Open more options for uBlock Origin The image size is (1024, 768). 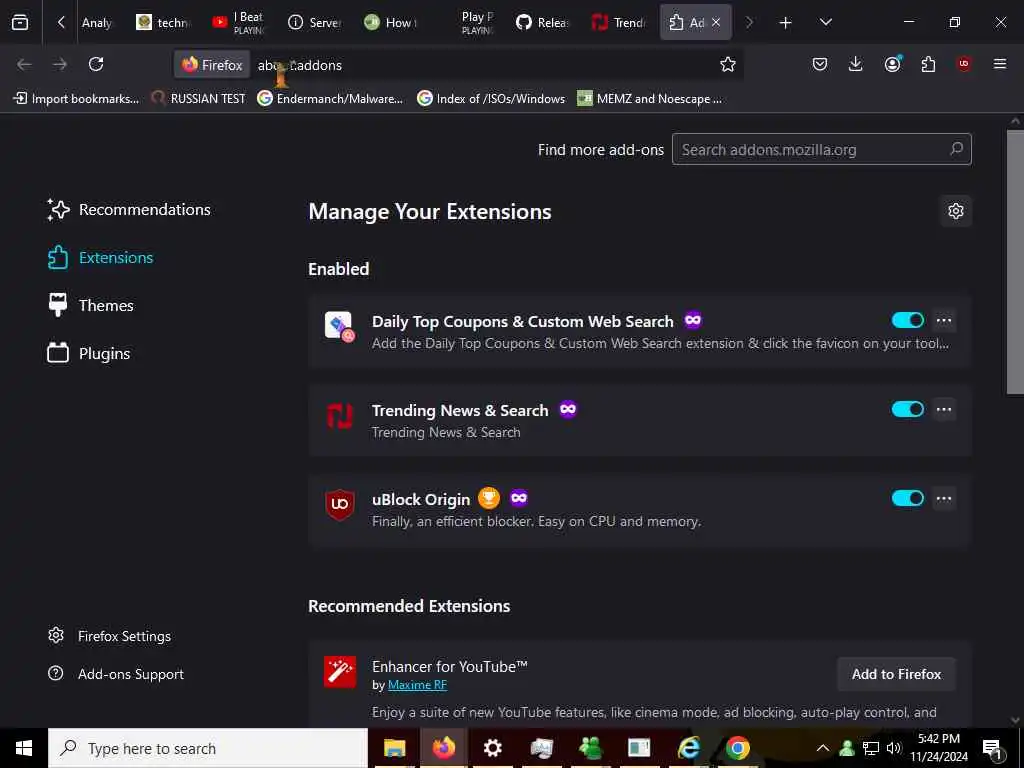tap(944, 498)
